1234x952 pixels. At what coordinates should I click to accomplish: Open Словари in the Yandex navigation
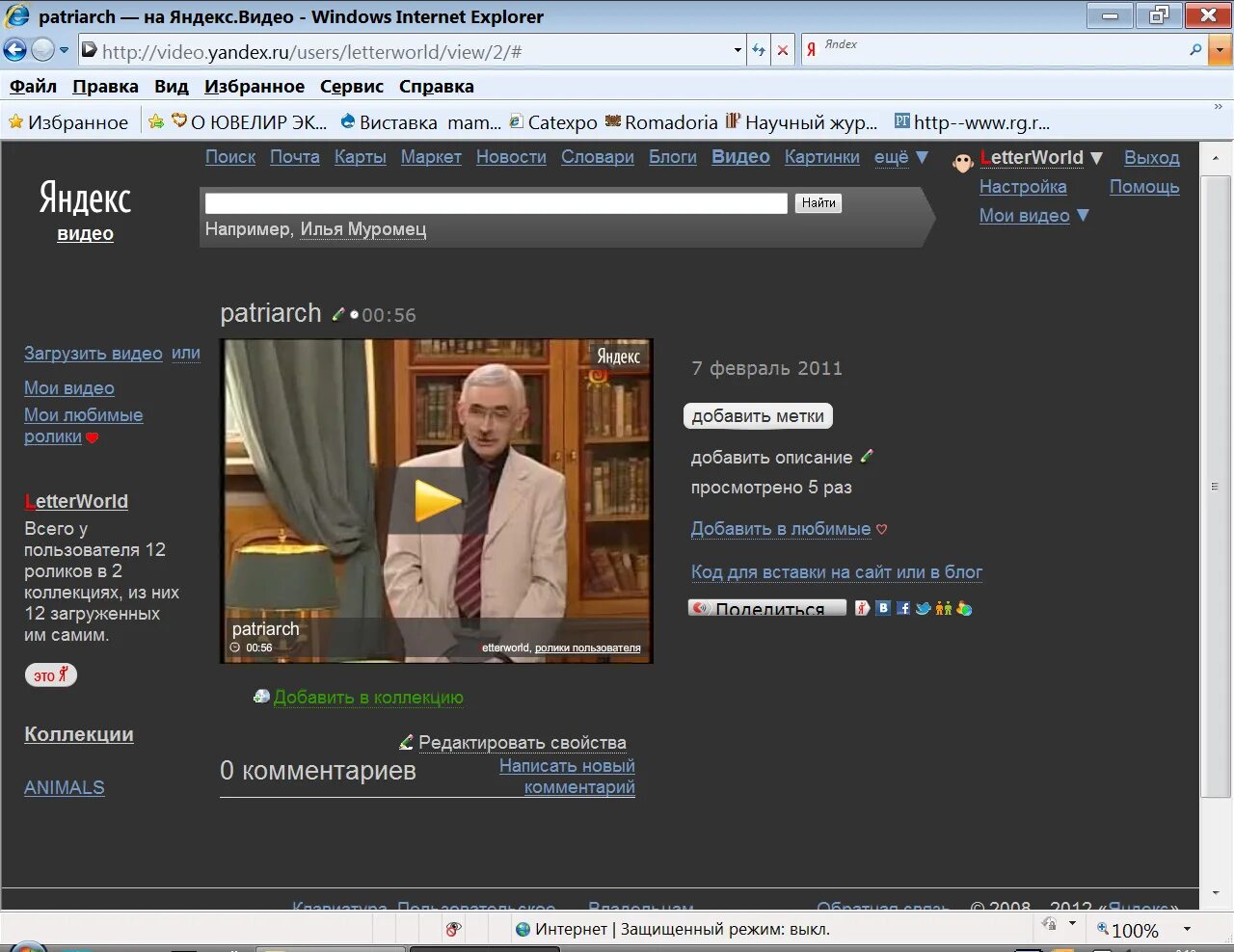(x=598, y=157)
